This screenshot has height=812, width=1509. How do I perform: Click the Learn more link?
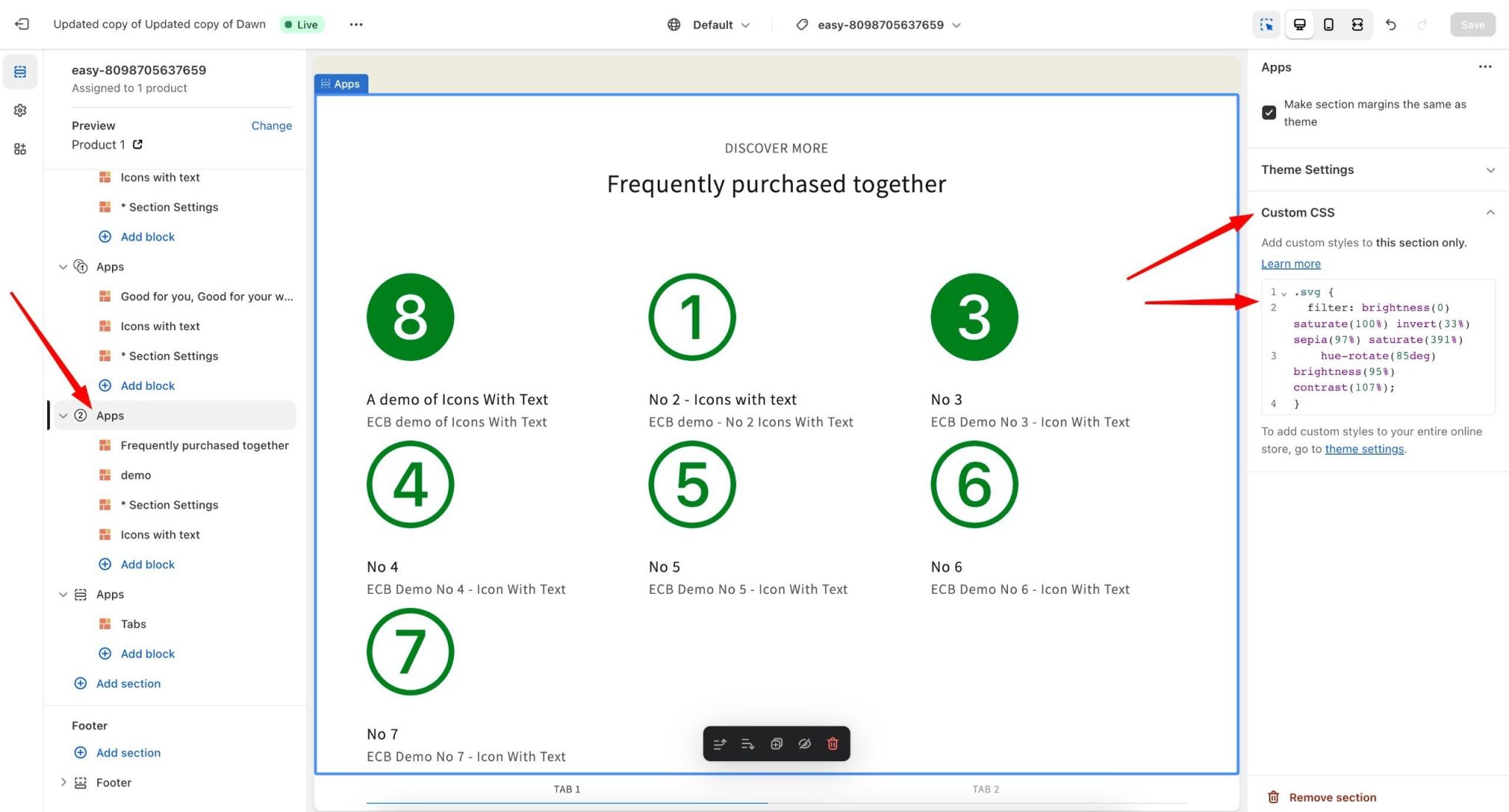[1290, 264]
